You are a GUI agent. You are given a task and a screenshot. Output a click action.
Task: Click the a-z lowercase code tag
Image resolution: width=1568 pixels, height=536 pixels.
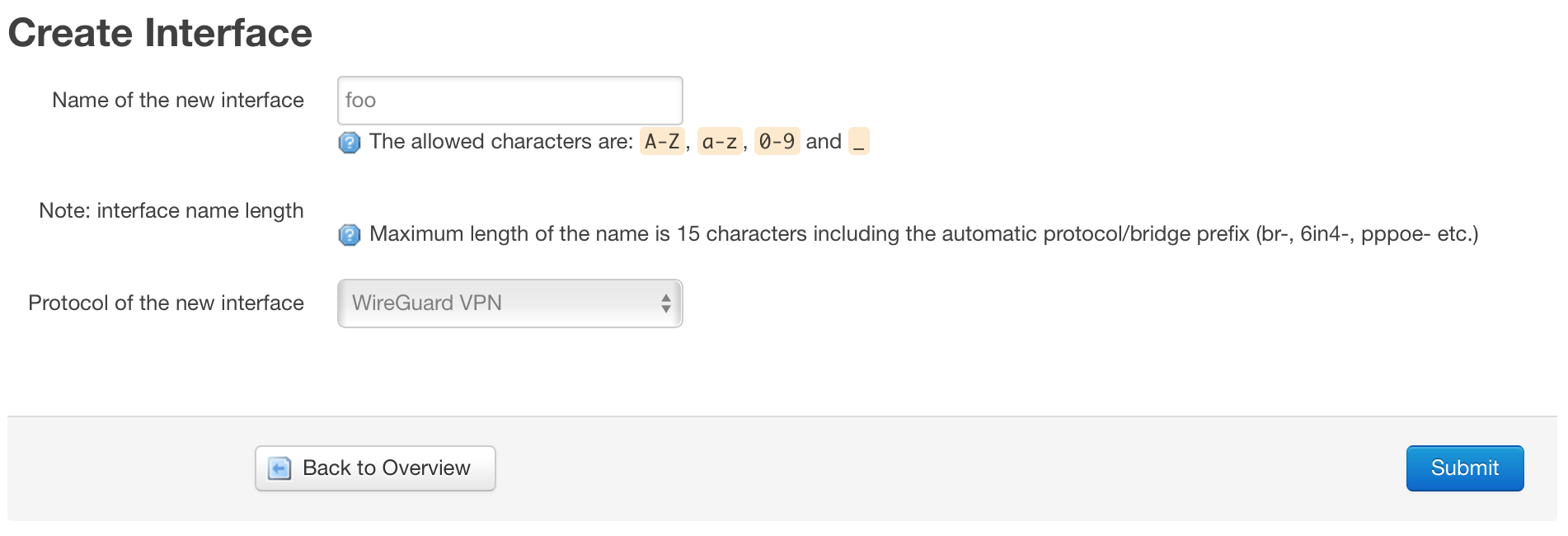[x=720, y=142]
